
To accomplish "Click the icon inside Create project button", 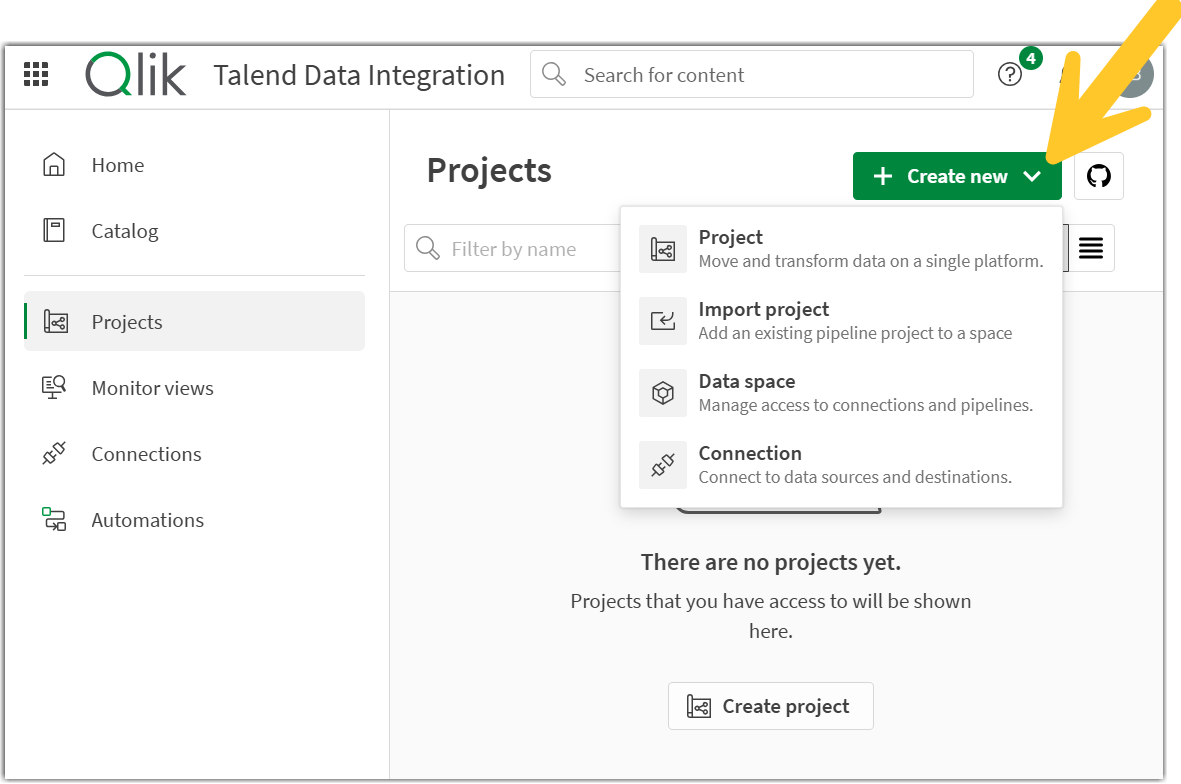I will point(698,706).
